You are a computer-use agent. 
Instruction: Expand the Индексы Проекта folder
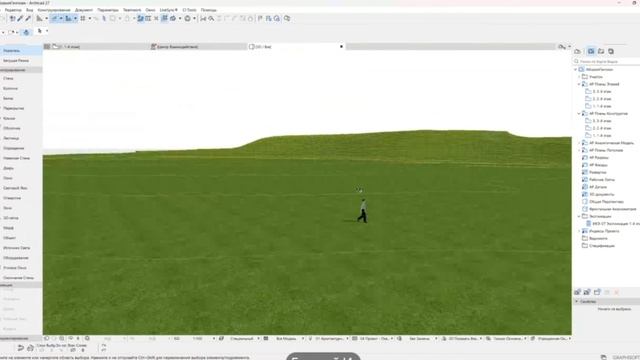(x=579, y=231)
